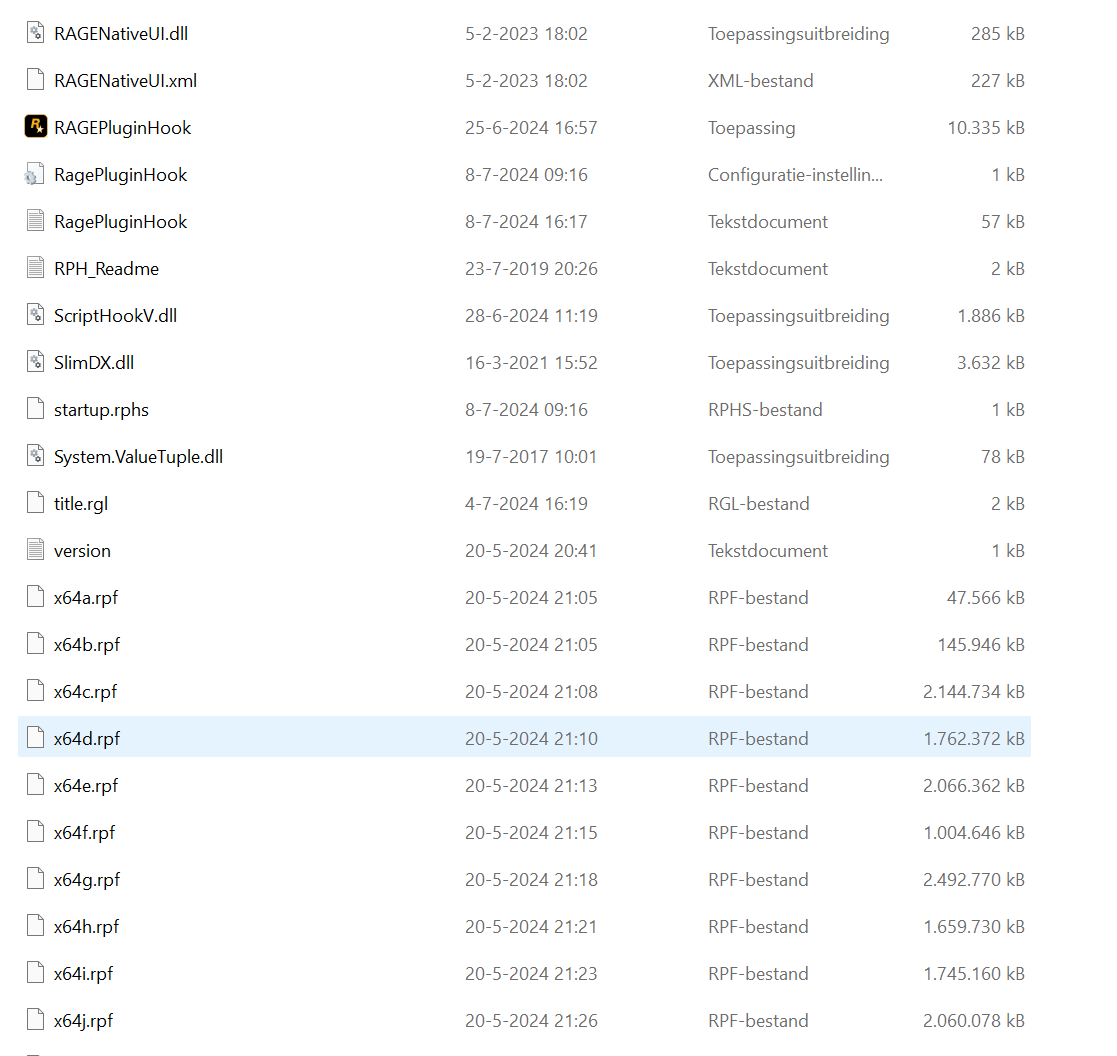Screen dimensions: 1117x1056
Task: Click the ScriptHookV.dll file icon
Action: point(36,315)
